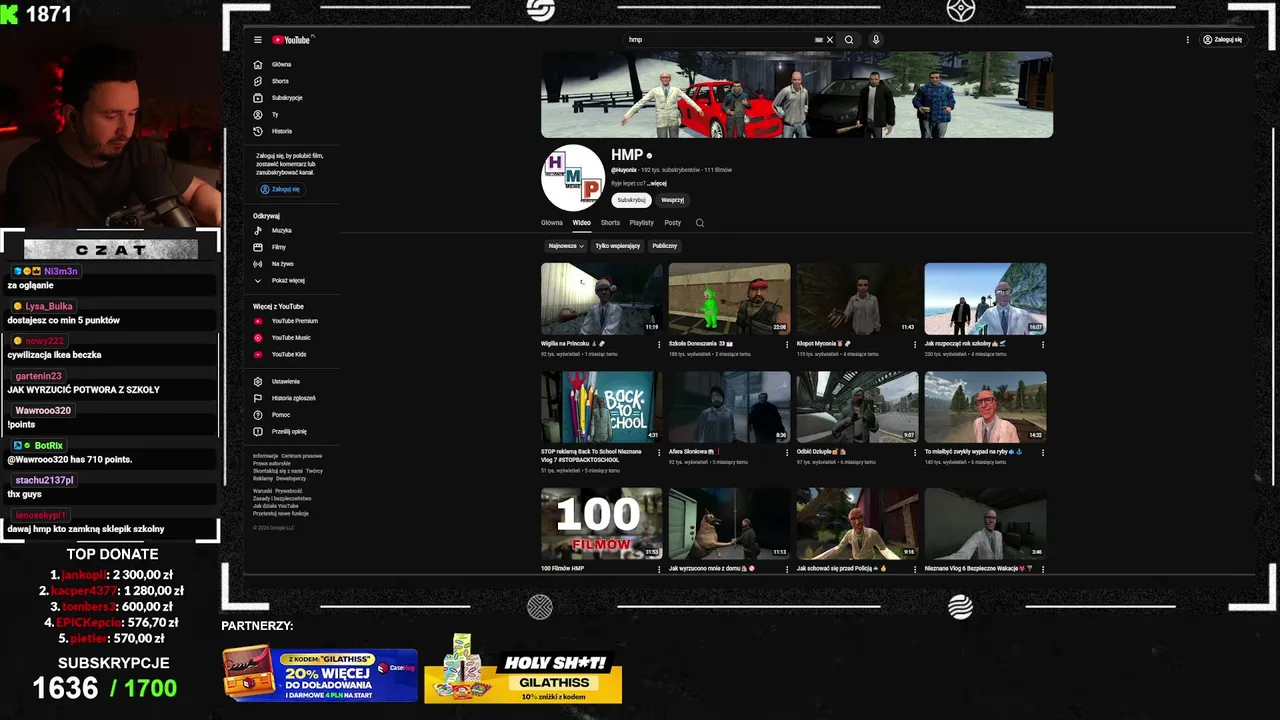Click Regulamin/Informacje footer link 'Informacje'

265,456
